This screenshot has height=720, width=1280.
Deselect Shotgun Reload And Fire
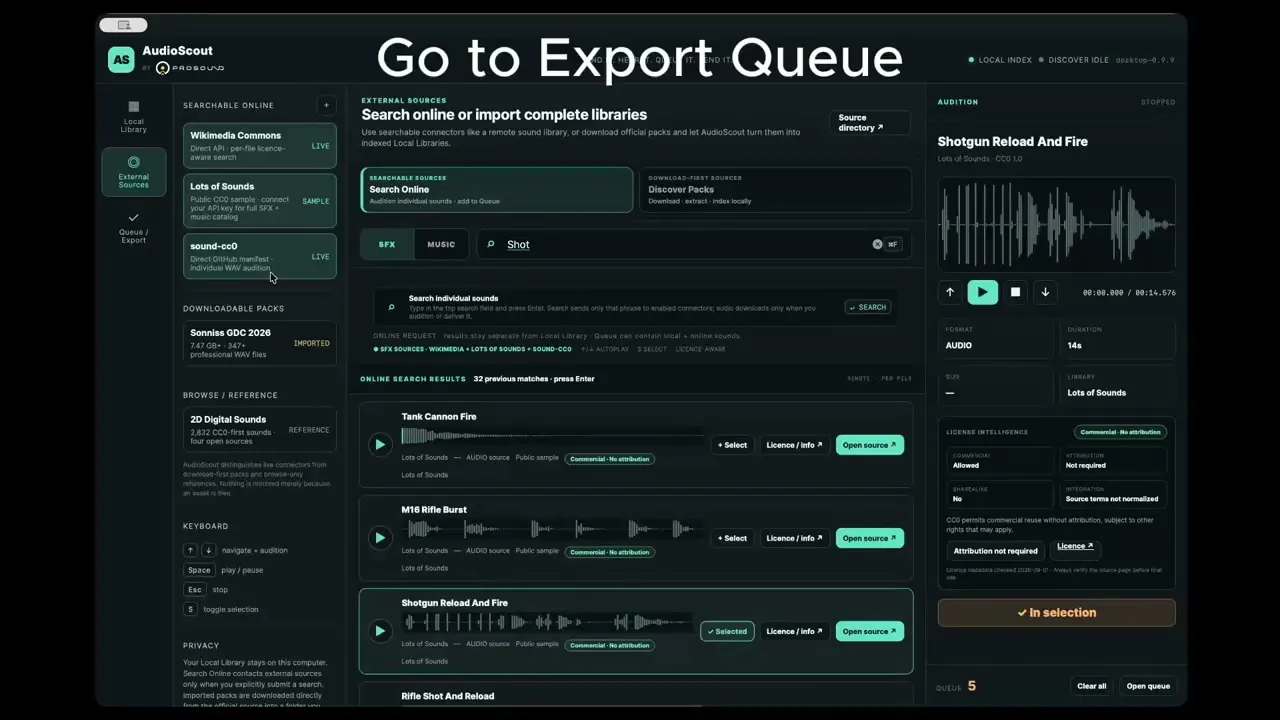tap(727, 631)
